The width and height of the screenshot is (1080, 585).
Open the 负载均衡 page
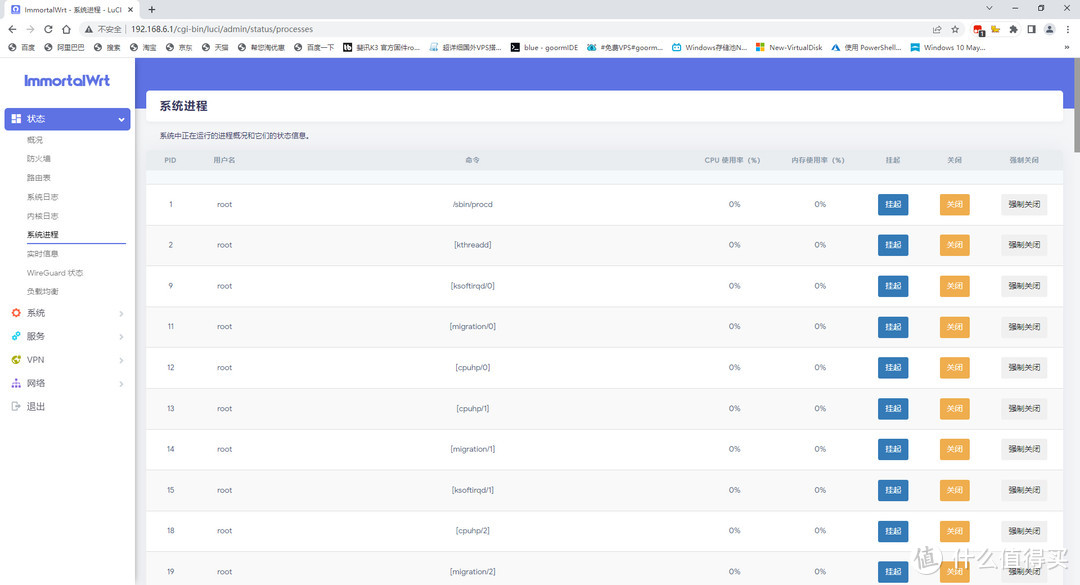[x=43, y=291]
